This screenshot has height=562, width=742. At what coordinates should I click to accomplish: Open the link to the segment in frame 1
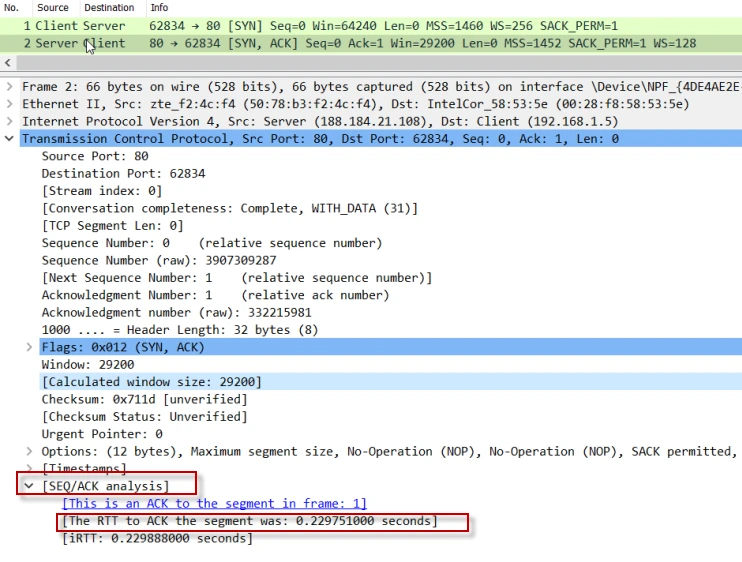[x=214, y=503]
